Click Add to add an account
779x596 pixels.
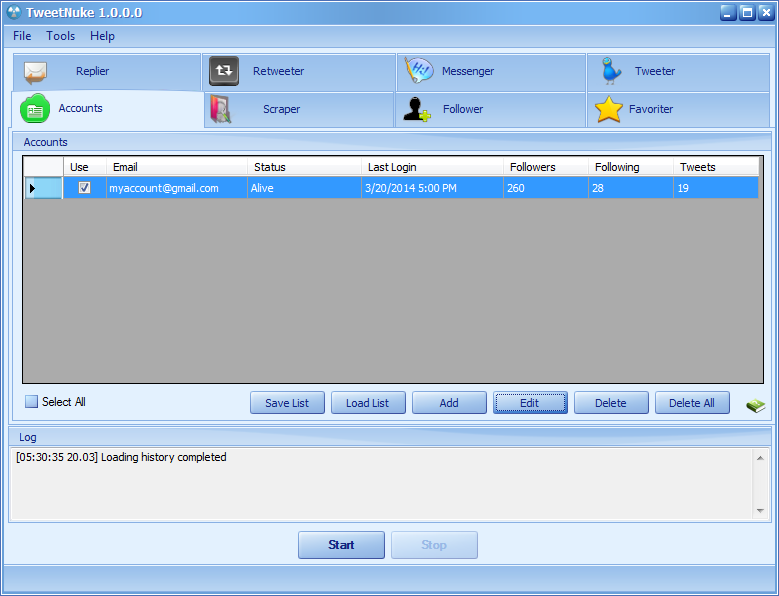pyautogui.click(x=449, y=403)
